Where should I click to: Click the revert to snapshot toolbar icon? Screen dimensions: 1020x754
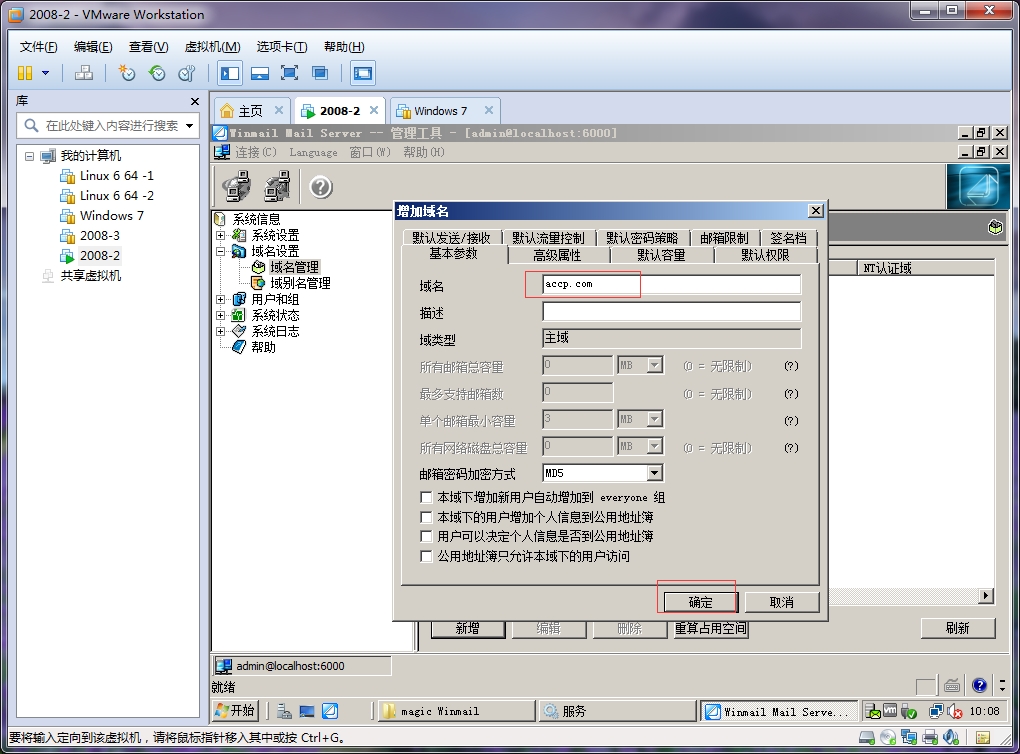(157, 73)
